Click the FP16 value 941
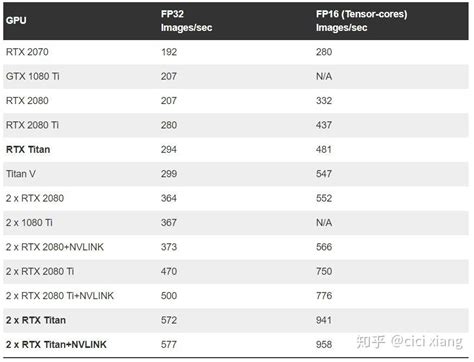Image resolution: width=474 pixels, height=362 pixels. pyautogui.click(x=324, y=320)
